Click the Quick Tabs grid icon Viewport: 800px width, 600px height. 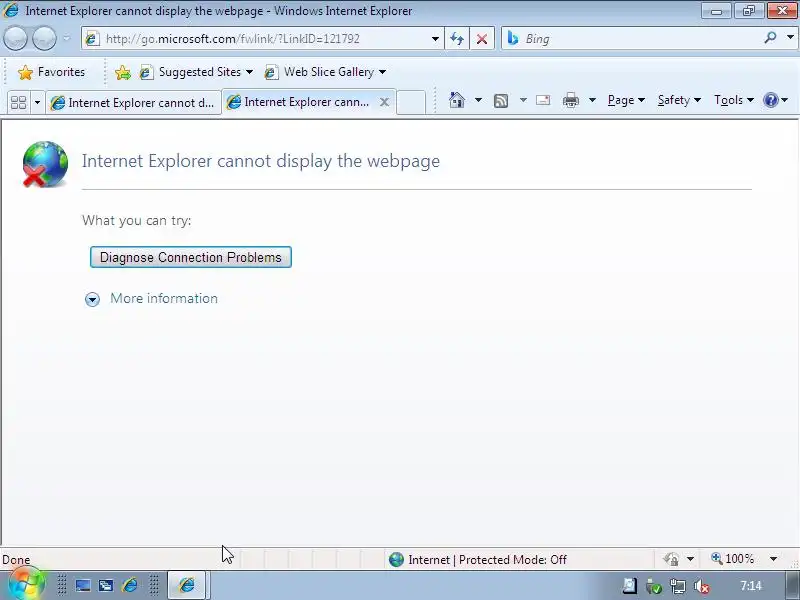(19, 103)
